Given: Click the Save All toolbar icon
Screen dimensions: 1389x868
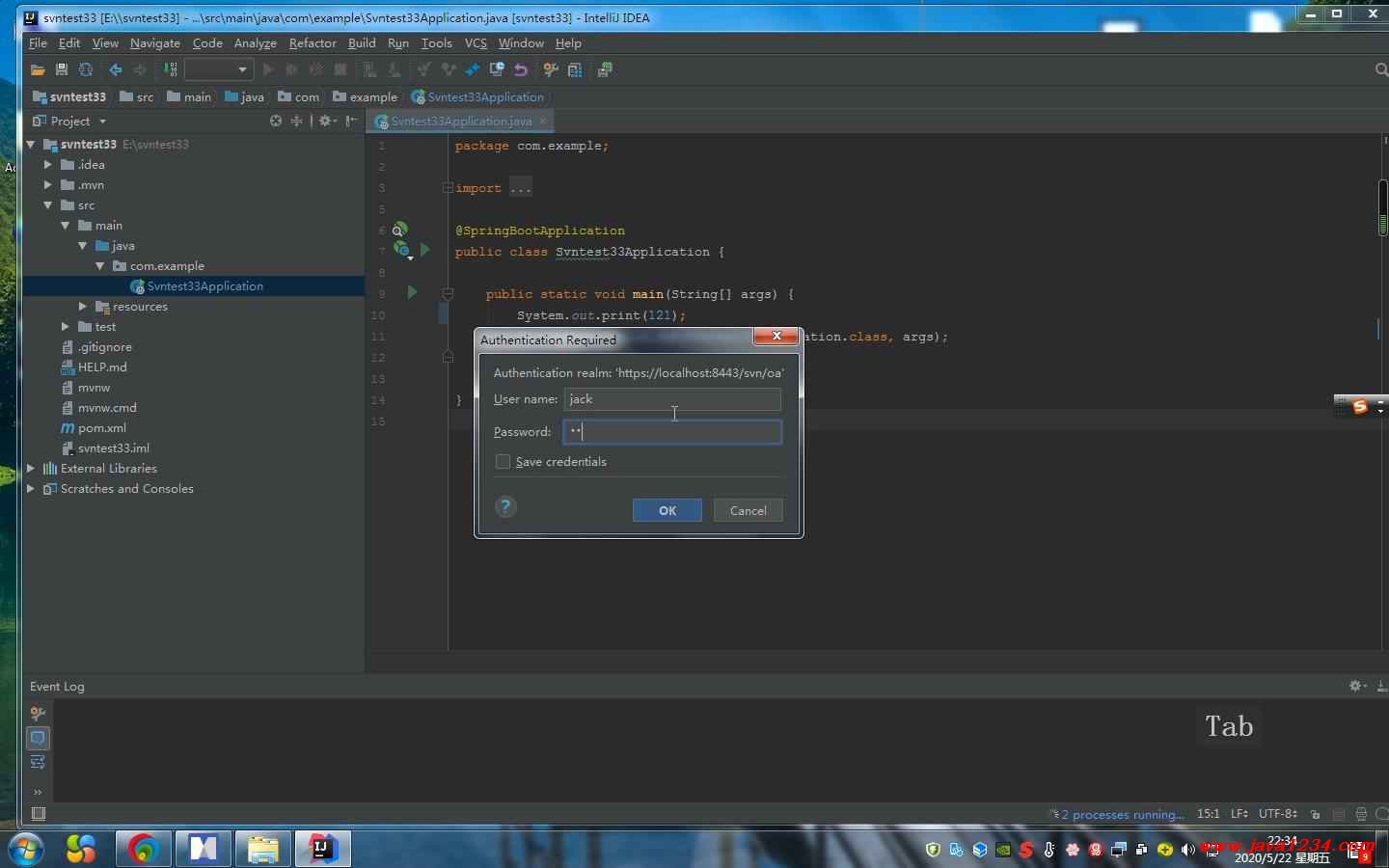Looking at the screenshot, I should [62, 69].
